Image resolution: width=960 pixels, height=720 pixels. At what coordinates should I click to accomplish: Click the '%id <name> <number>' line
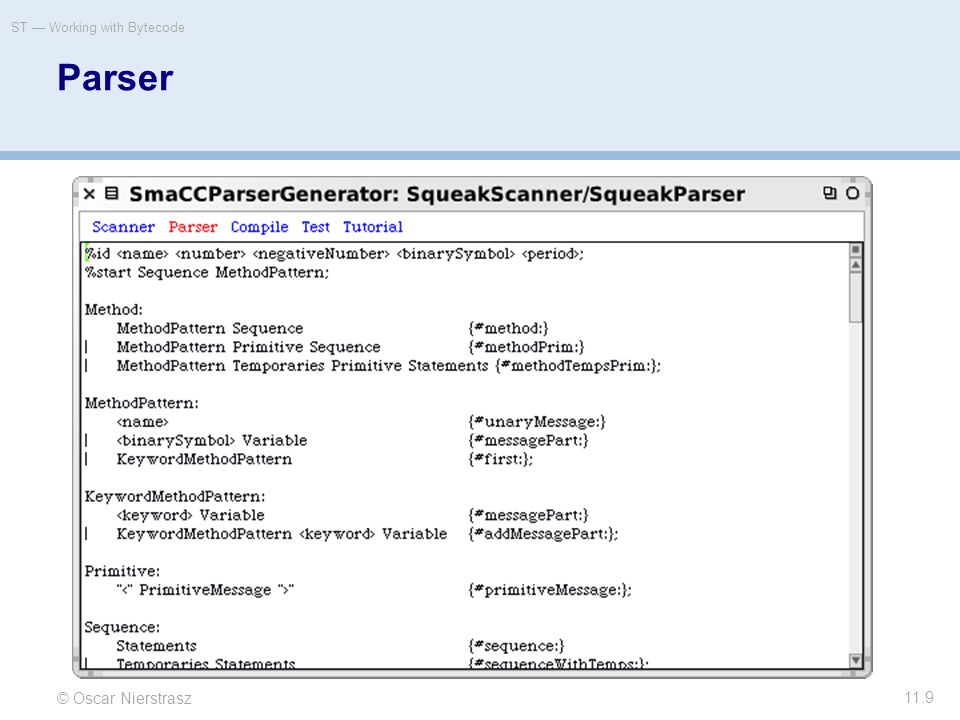334,253
